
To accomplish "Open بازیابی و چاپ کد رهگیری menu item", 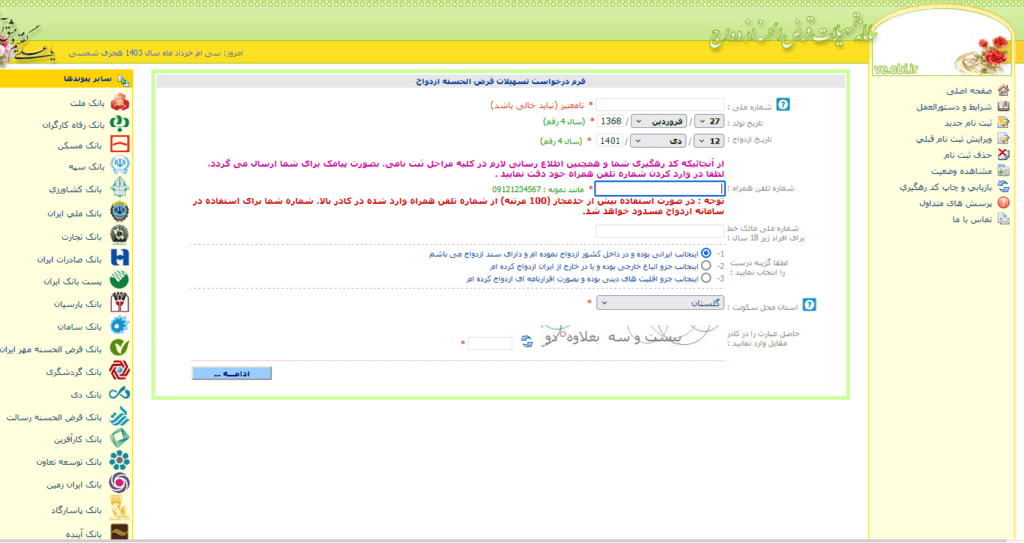I will coord(946,187).
